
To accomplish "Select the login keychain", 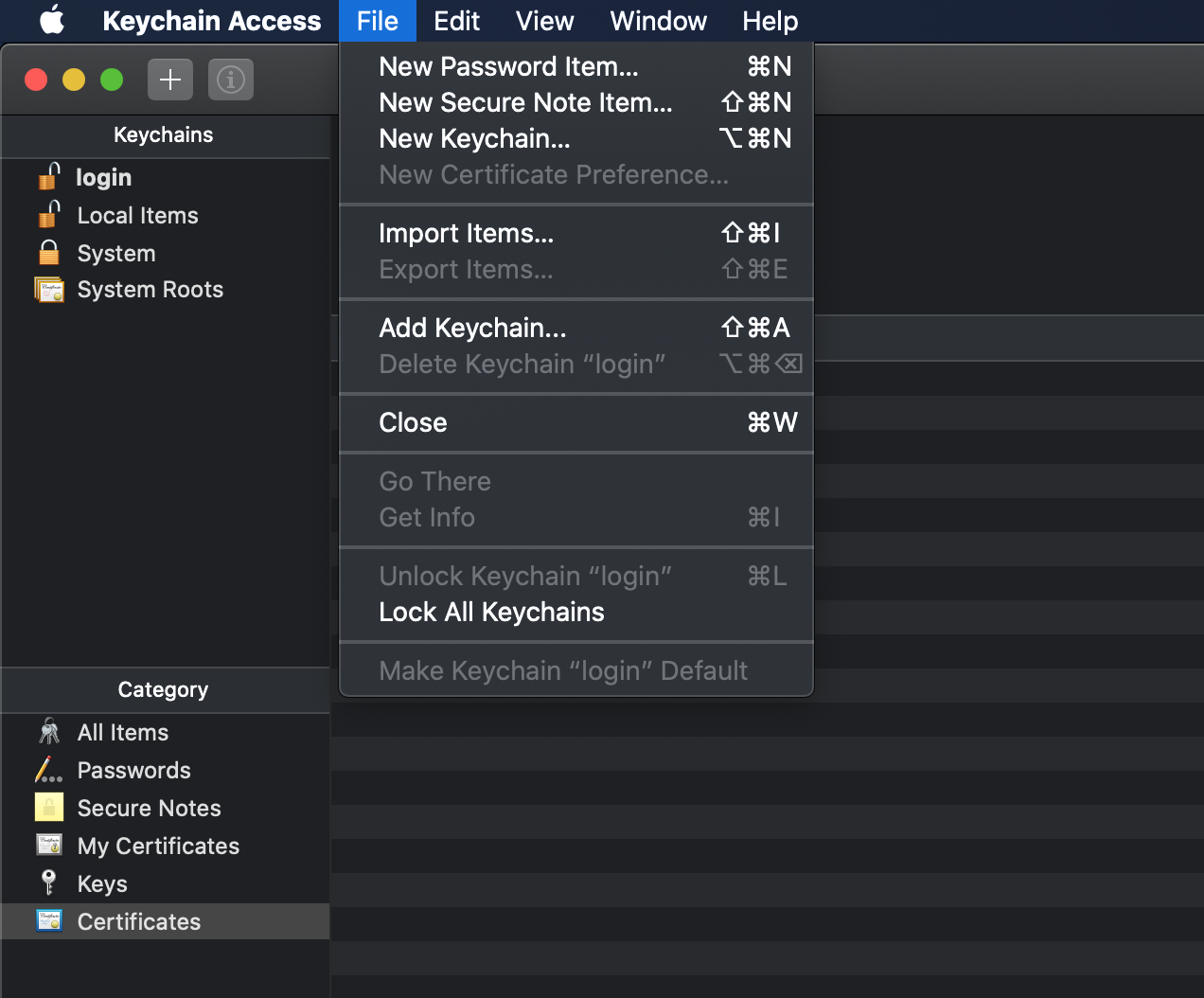I will [166, 177].
